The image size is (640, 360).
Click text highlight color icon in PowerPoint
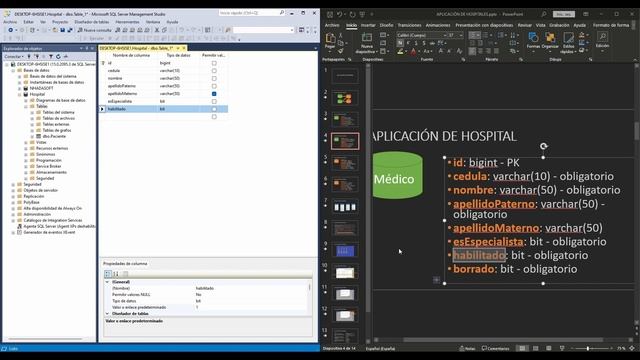[x=400, y=51]
